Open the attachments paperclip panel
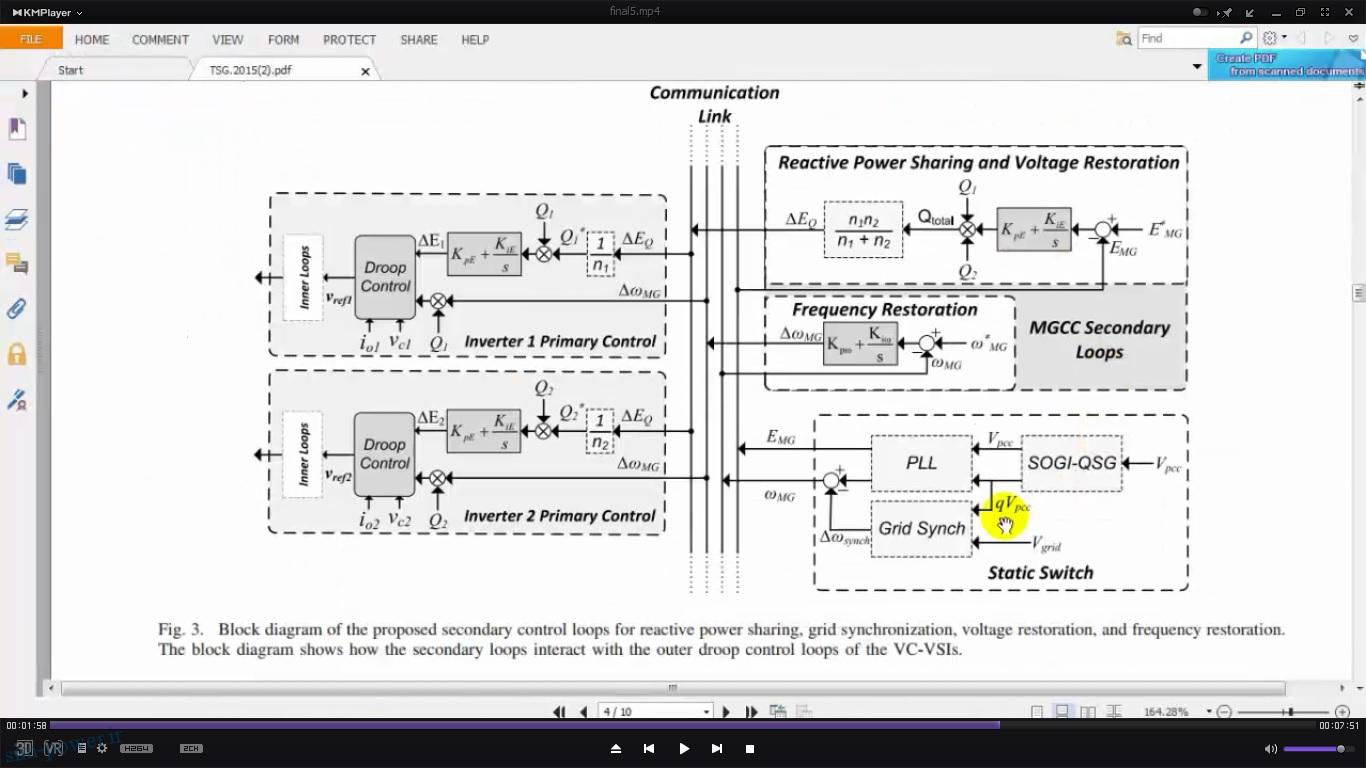 16,309
